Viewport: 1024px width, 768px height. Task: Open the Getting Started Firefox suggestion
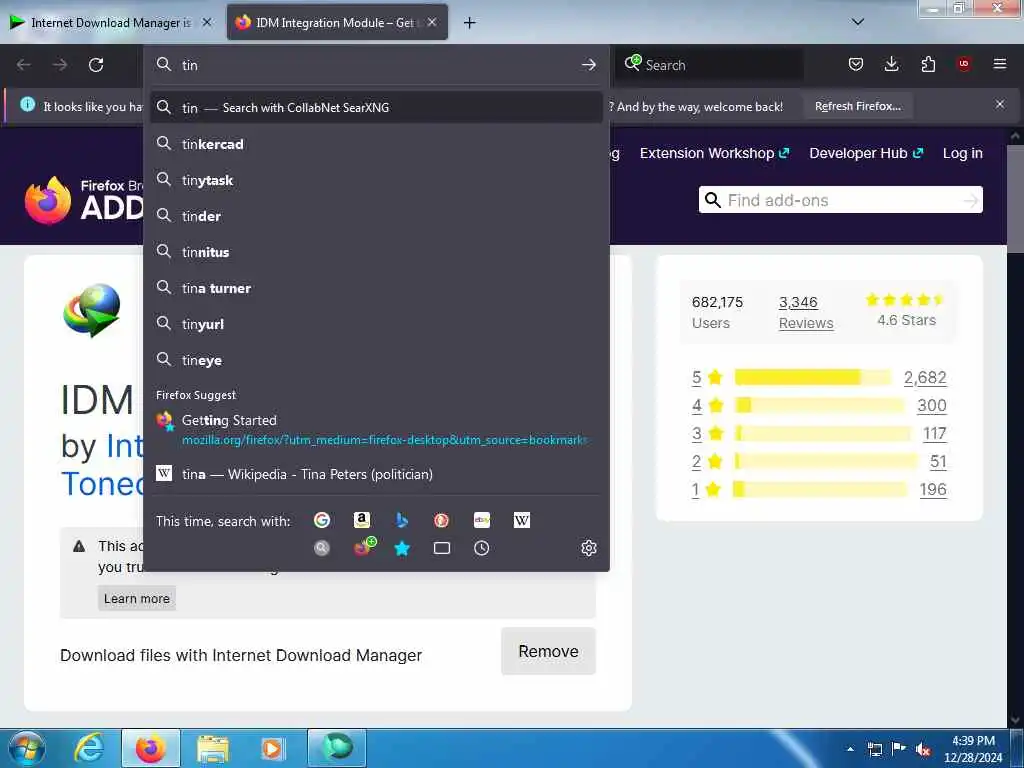tap(376, 430)
